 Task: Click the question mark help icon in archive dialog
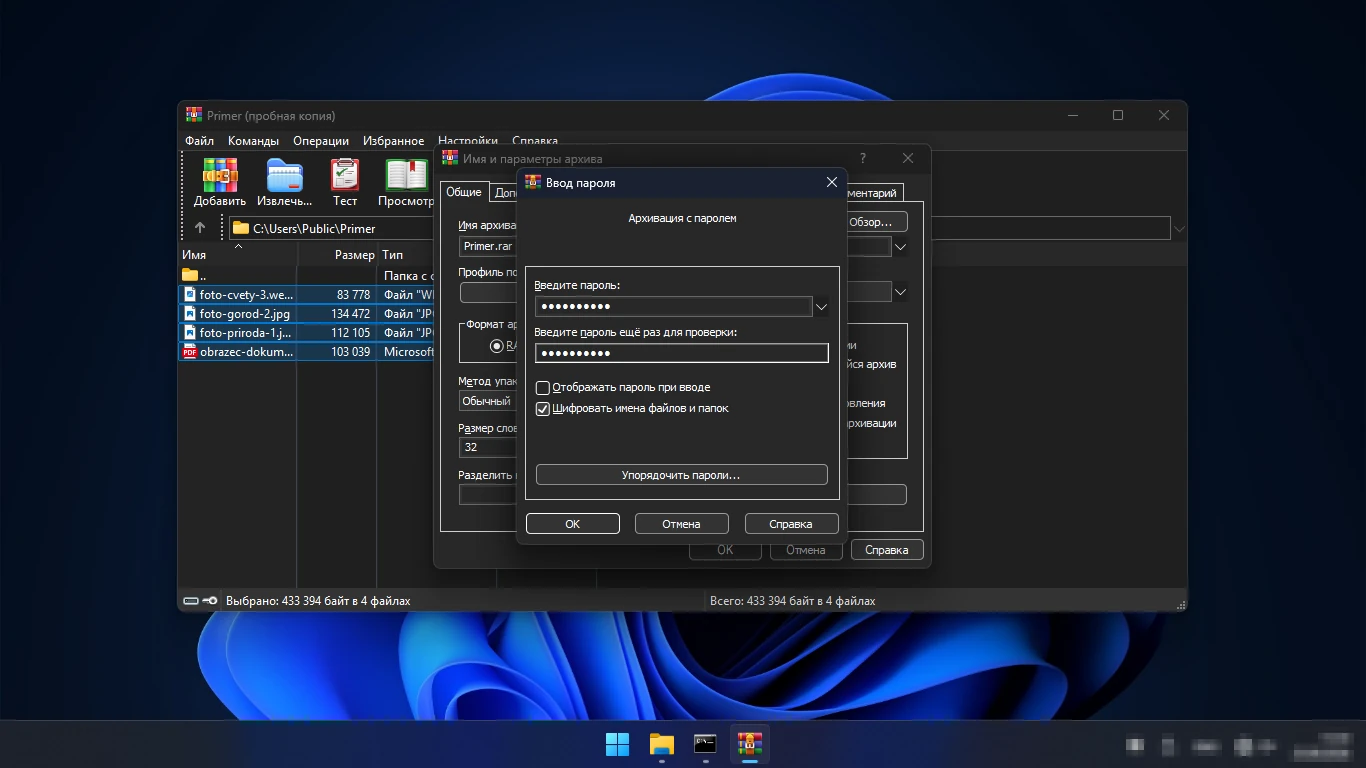863,158
